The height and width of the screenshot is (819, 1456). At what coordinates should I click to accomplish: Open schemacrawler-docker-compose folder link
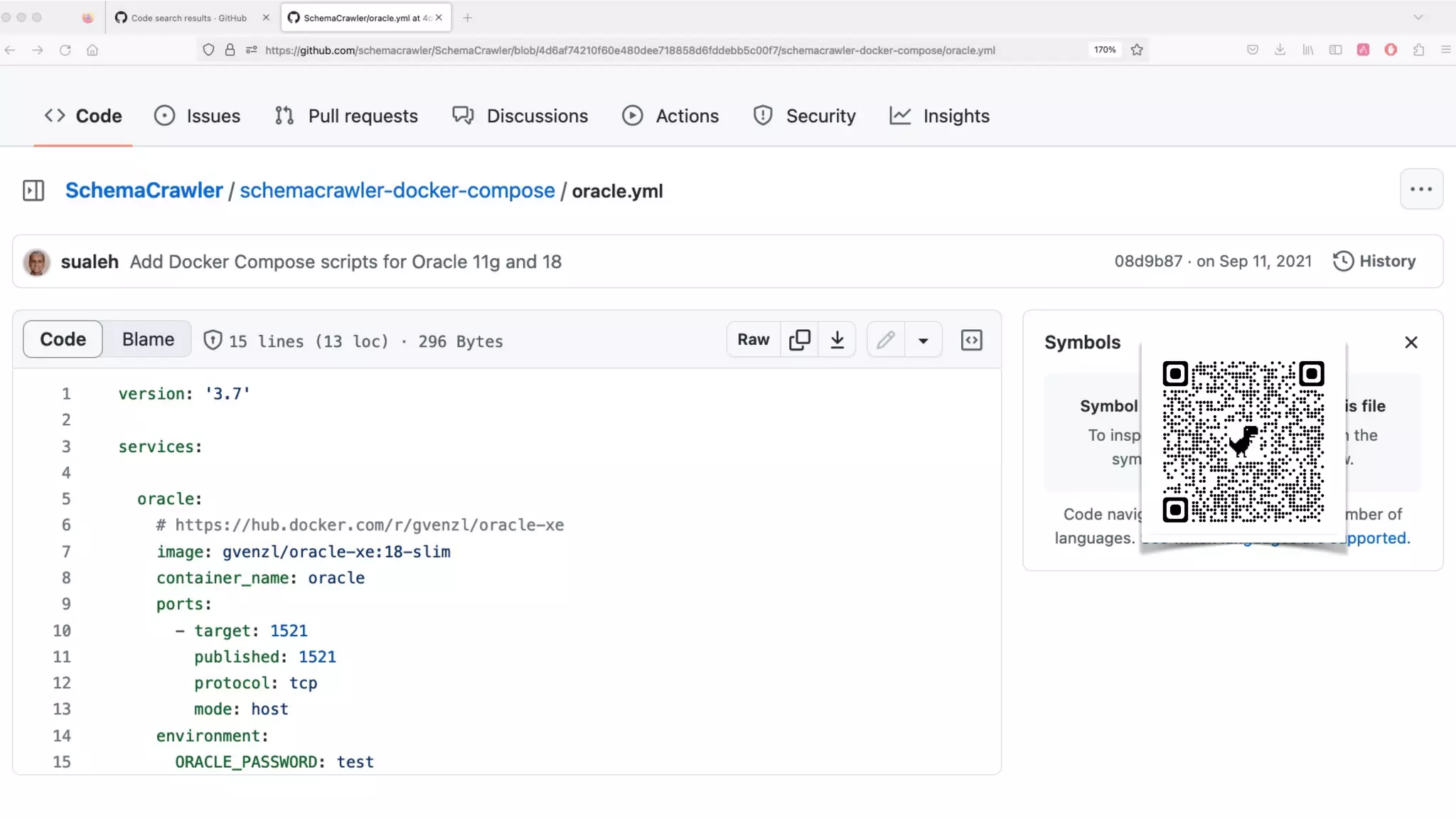[397, 191]
